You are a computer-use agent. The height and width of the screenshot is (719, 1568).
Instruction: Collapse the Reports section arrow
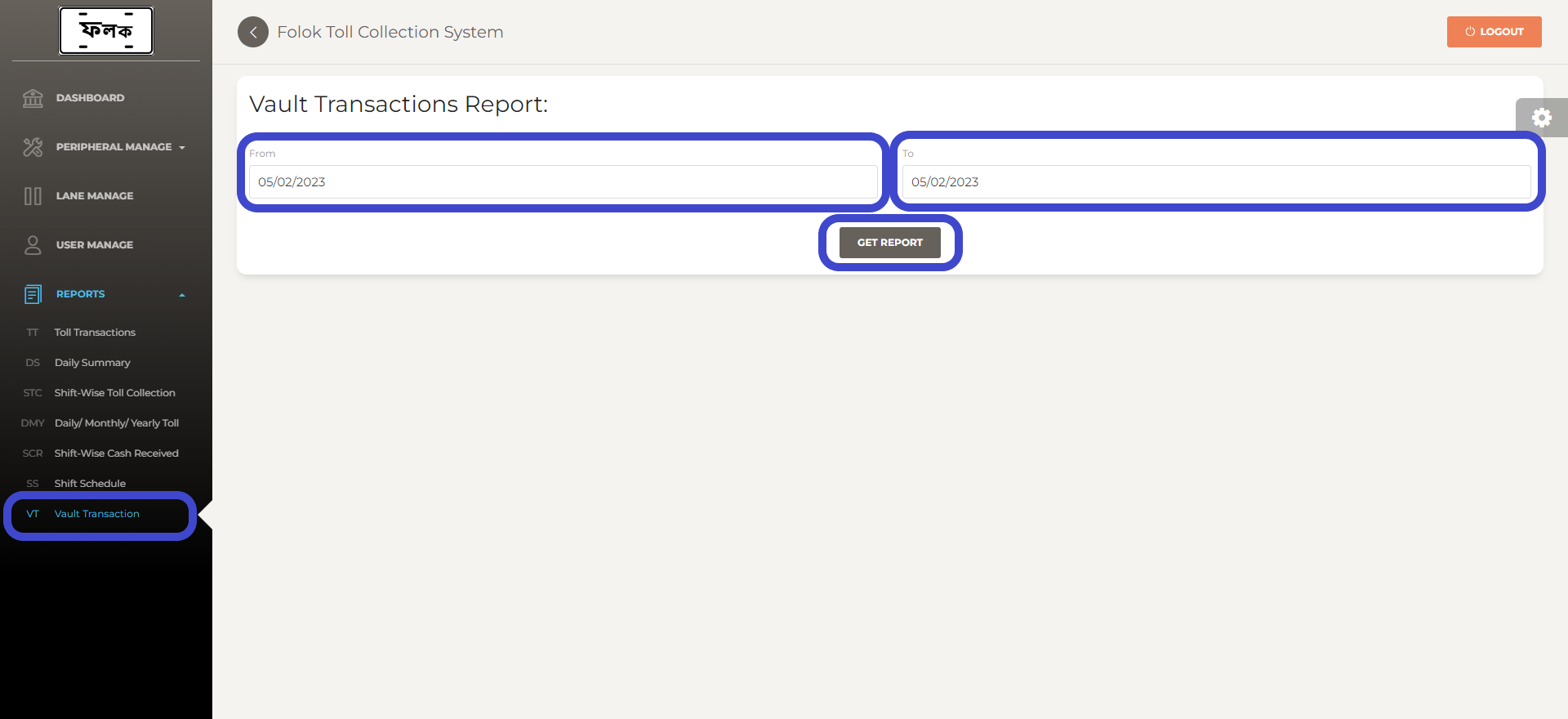pos(182,295)
